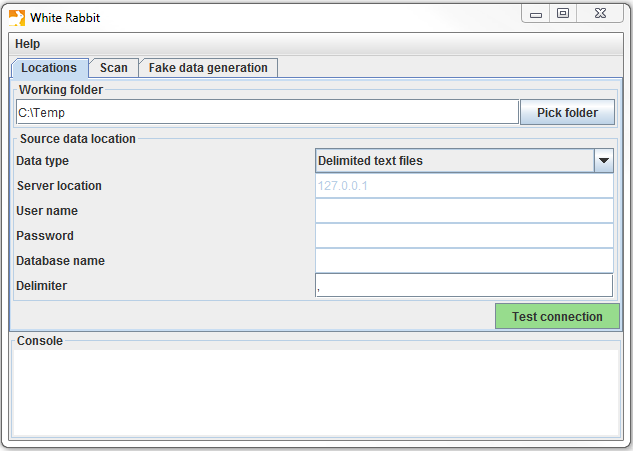
Task: Click the Working folder path field
Action: click(x=267, y=112)
